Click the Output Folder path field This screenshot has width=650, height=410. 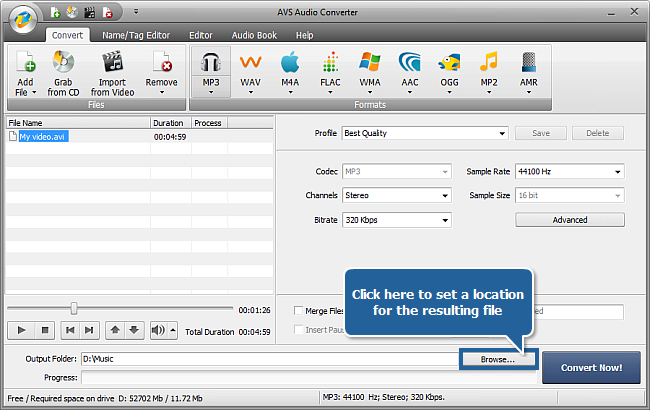(x=270, y=359)
